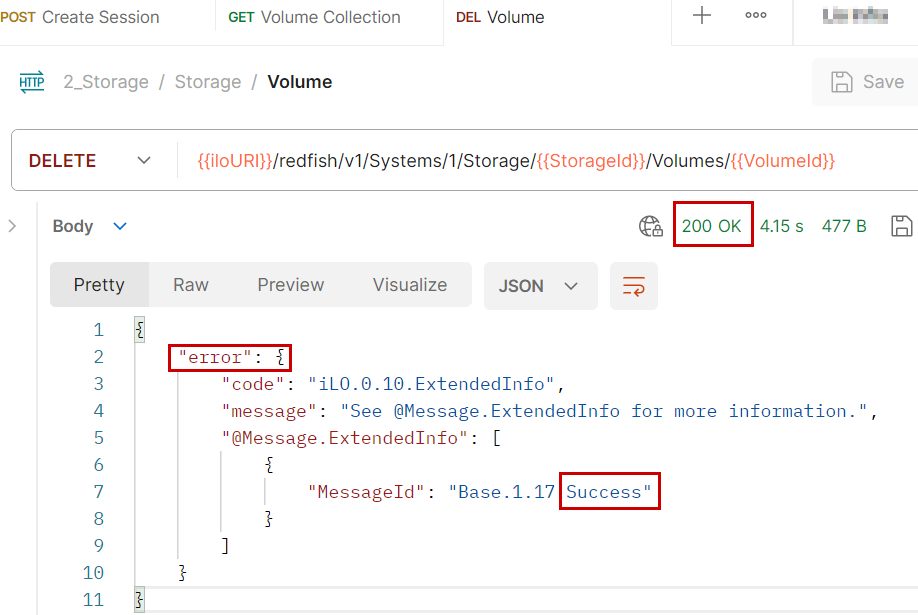This screenshot has height=615, width=918.
Task: Select the Pretty response view
Action: (99, 285)
